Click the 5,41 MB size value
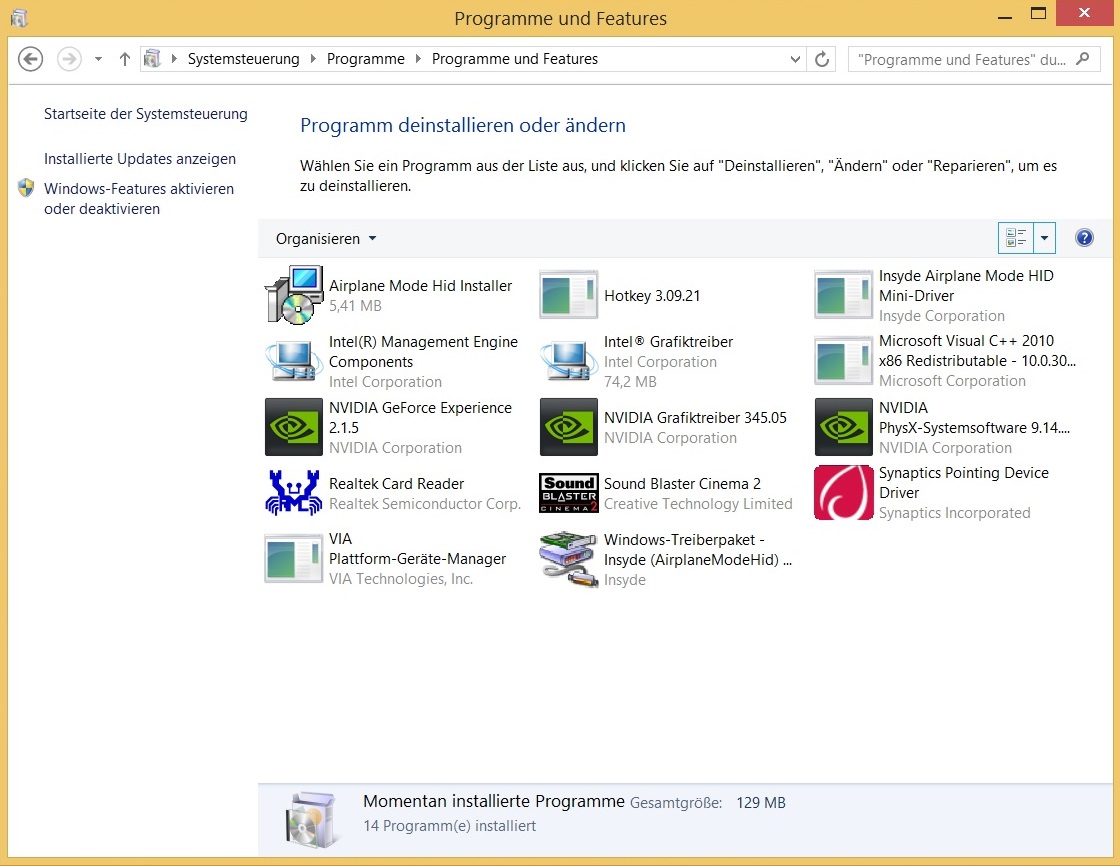Image resolution: width=1120 pixels, height=866 pixels. 355,306
